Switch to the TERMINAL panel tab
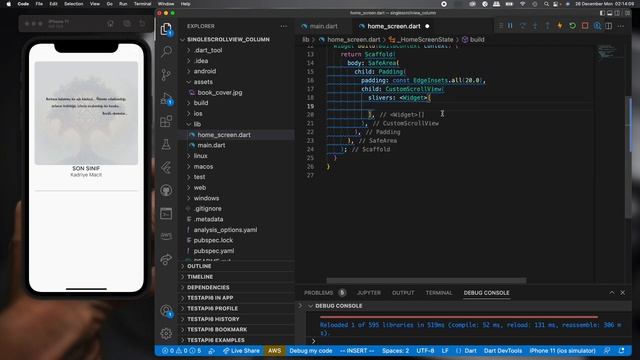Image resolution: width=640 pixels, height=360 pixels. [439, 293]
